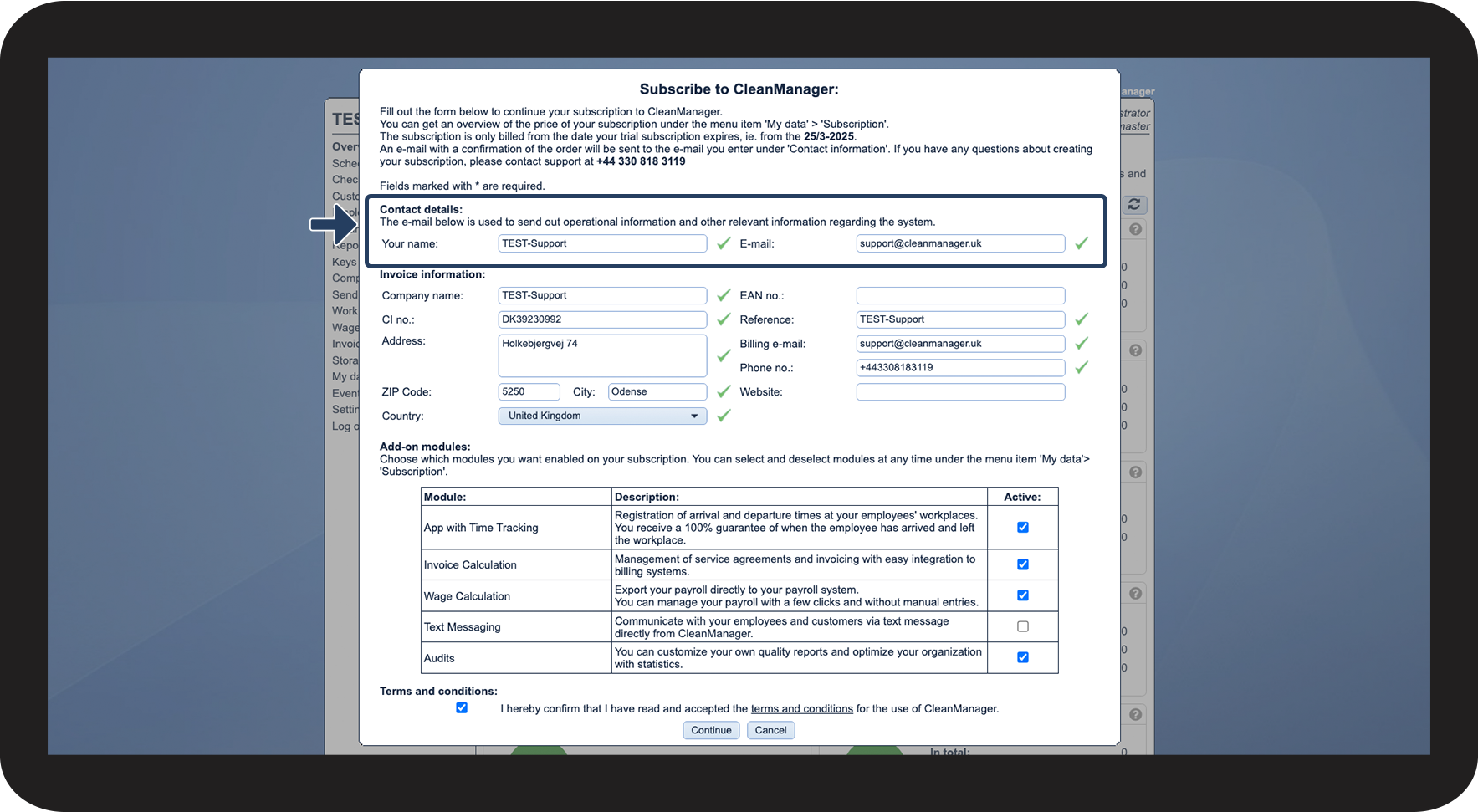This screenshot has width=1478, height=812.
Task: Click the topmost help question-mark icon
Action: [x=1135, y=229]
